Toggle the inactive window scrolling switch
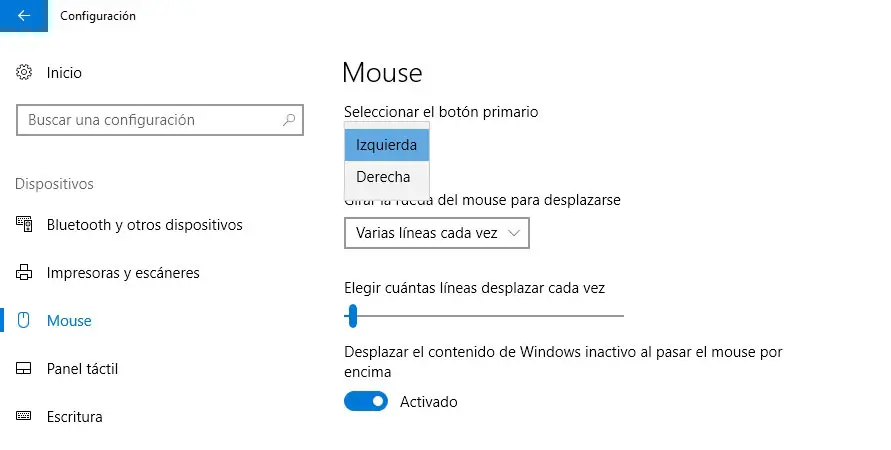This screenshot has height=450, width=891. point(366,402)
